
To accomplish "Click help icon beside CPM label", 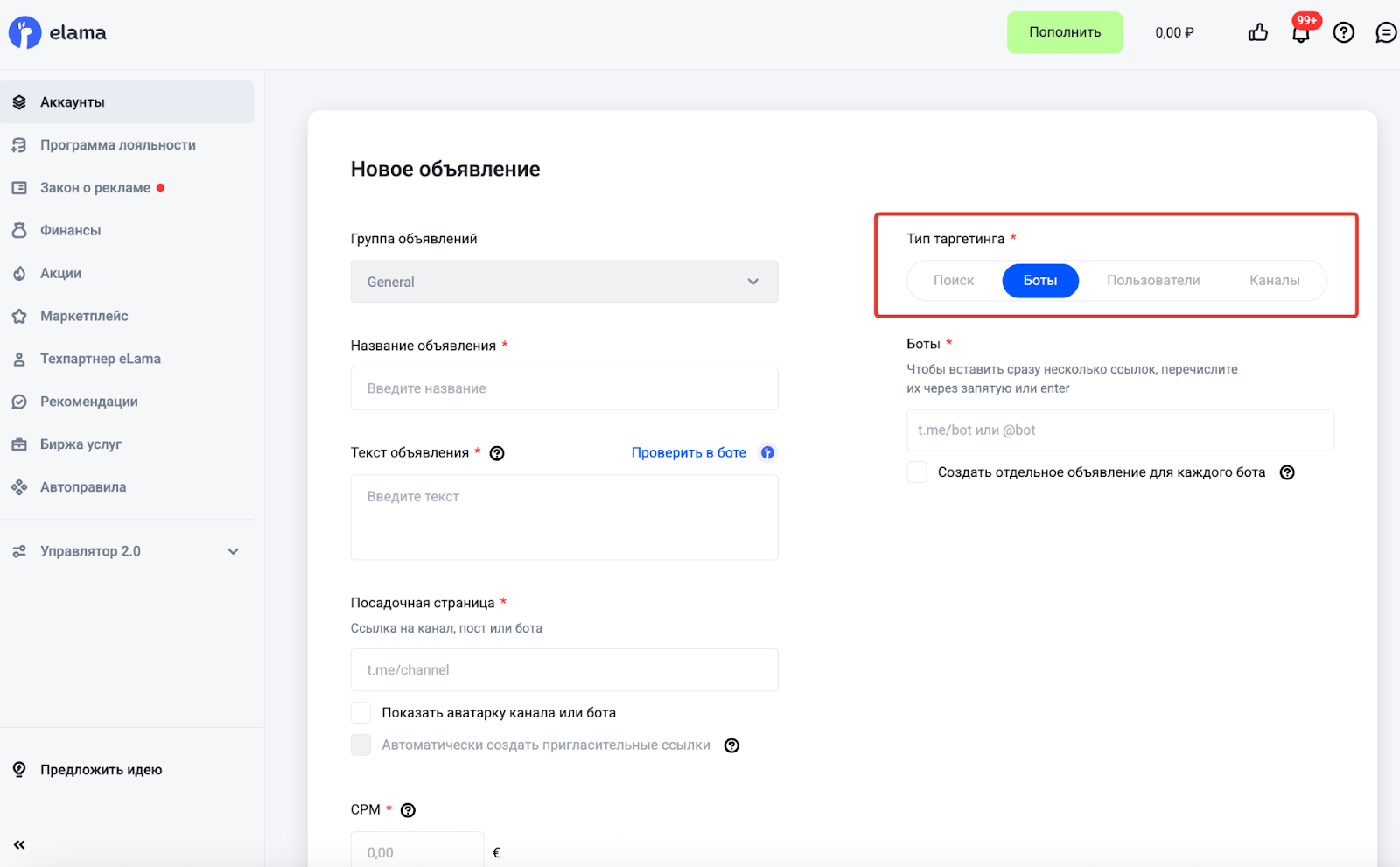I will 408,810.
